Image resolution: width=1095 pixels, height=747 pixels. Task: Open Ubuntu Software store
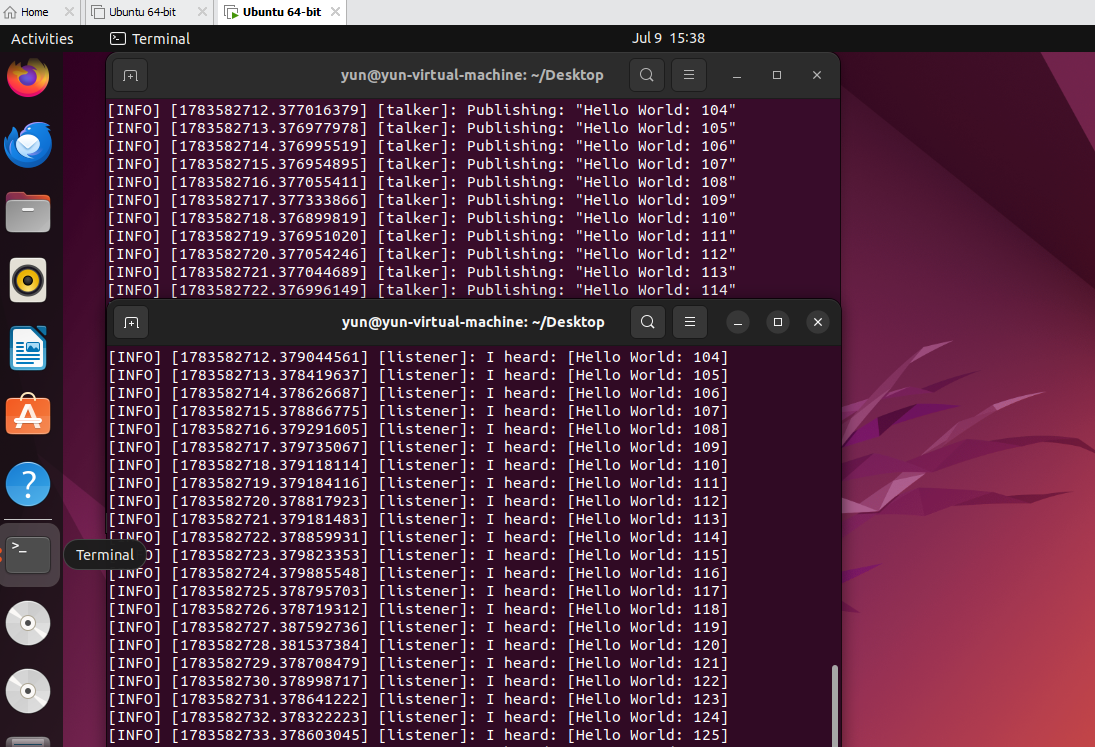28,415
